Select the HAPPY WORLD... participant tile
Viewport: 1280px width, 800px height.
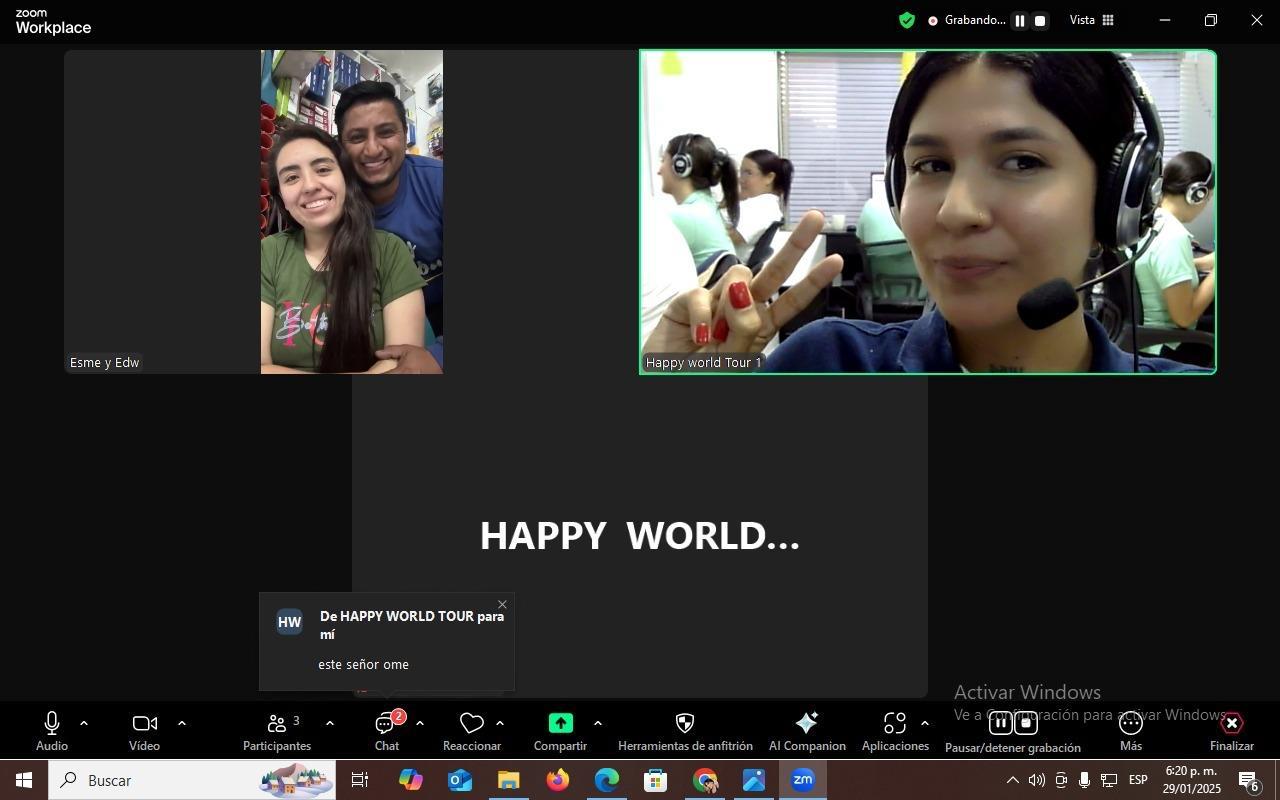(x=640, y=536)
